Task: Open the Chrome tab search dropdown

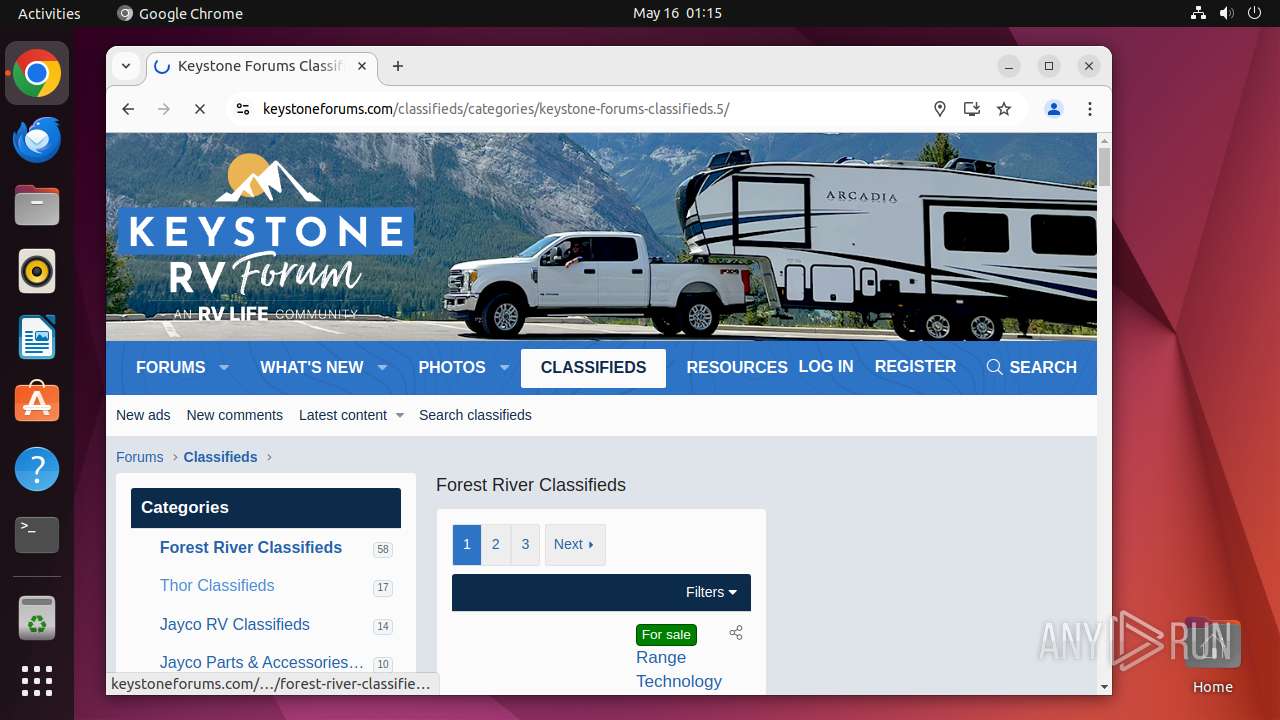Action: pyautogui.click(x=126, y=66)
